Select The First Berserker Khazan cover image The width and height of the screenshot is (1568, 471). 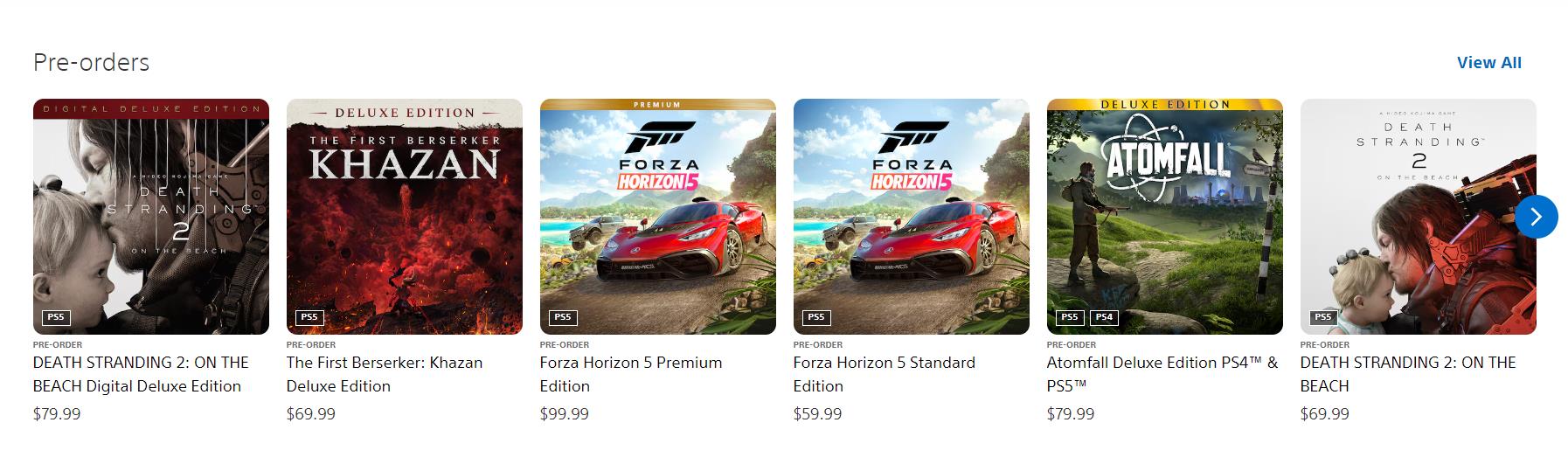click(405, 216)
